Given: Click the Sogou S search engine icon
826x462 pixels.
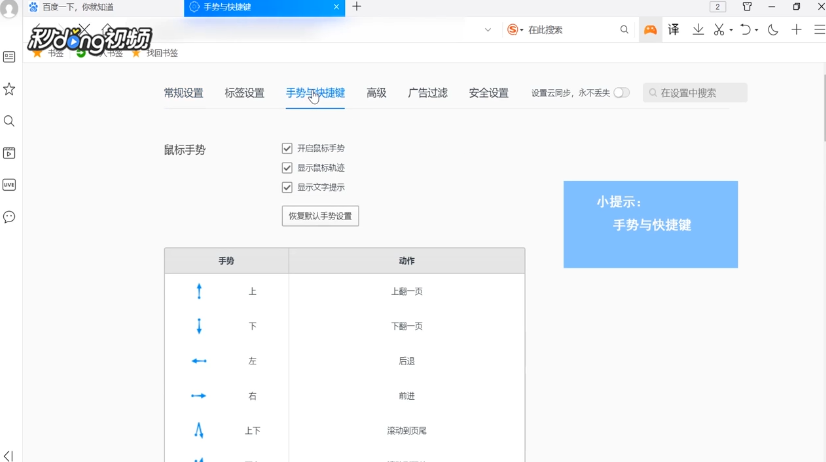Looking at the screenshot, I should 512,30.
